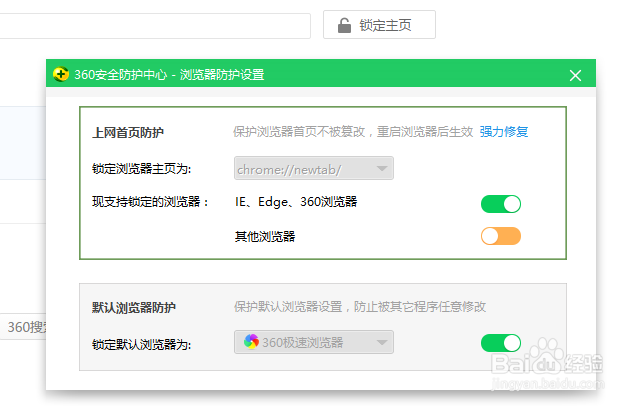Click the partially hidden 360搜索 item
This screenshot has height=406, width=641.
(x=24, y=327)
